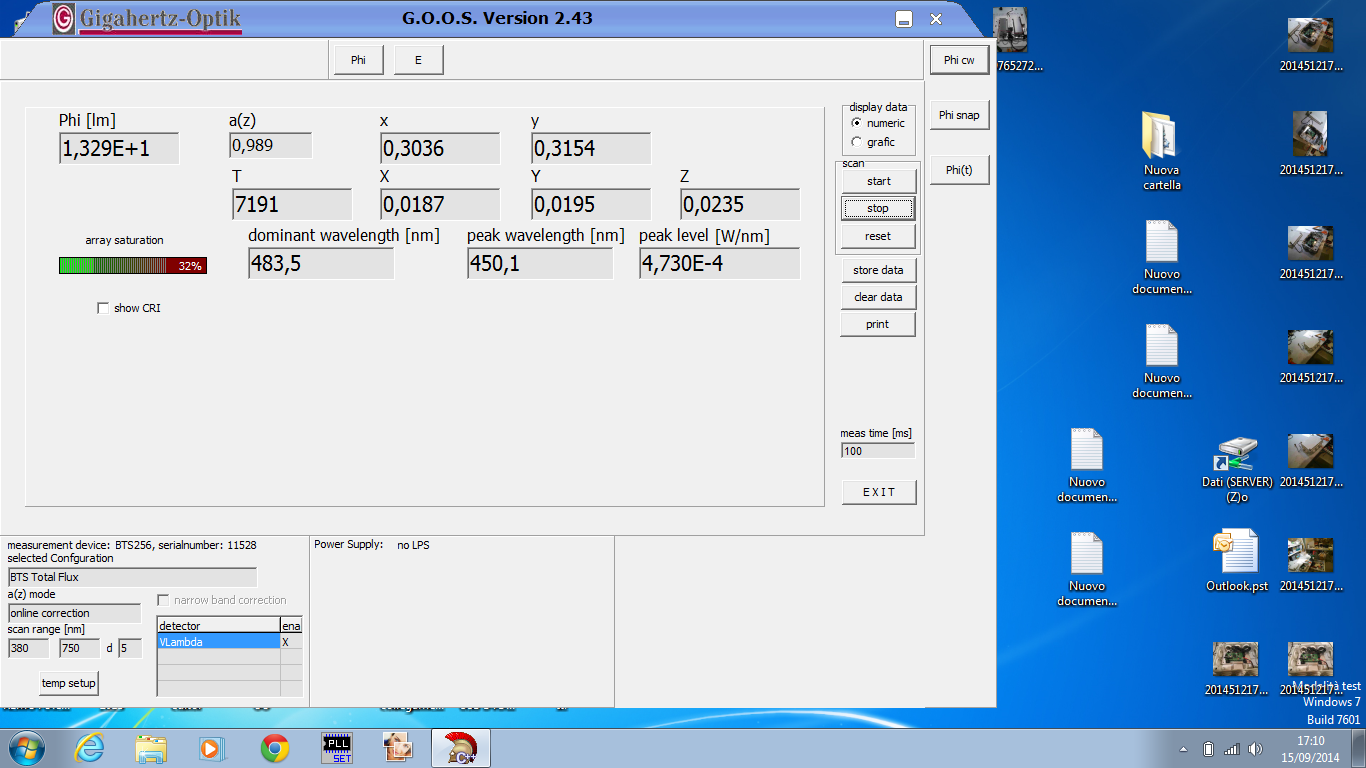
Task: Open the temp setup dialog
Action: coord(69,683)
